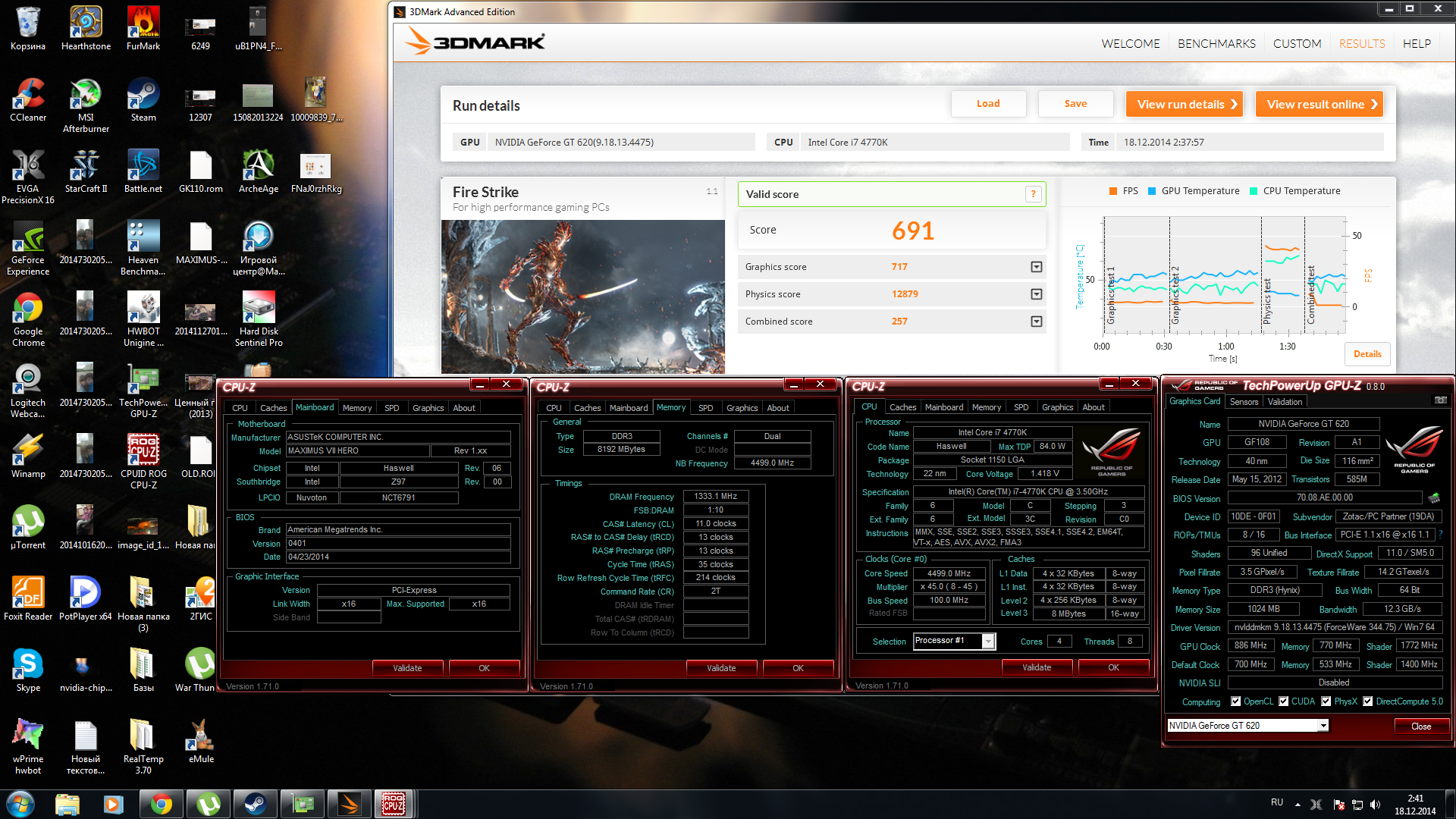
Task: Open HWBOT Unigine desktop icon
Action: (143, 319)
